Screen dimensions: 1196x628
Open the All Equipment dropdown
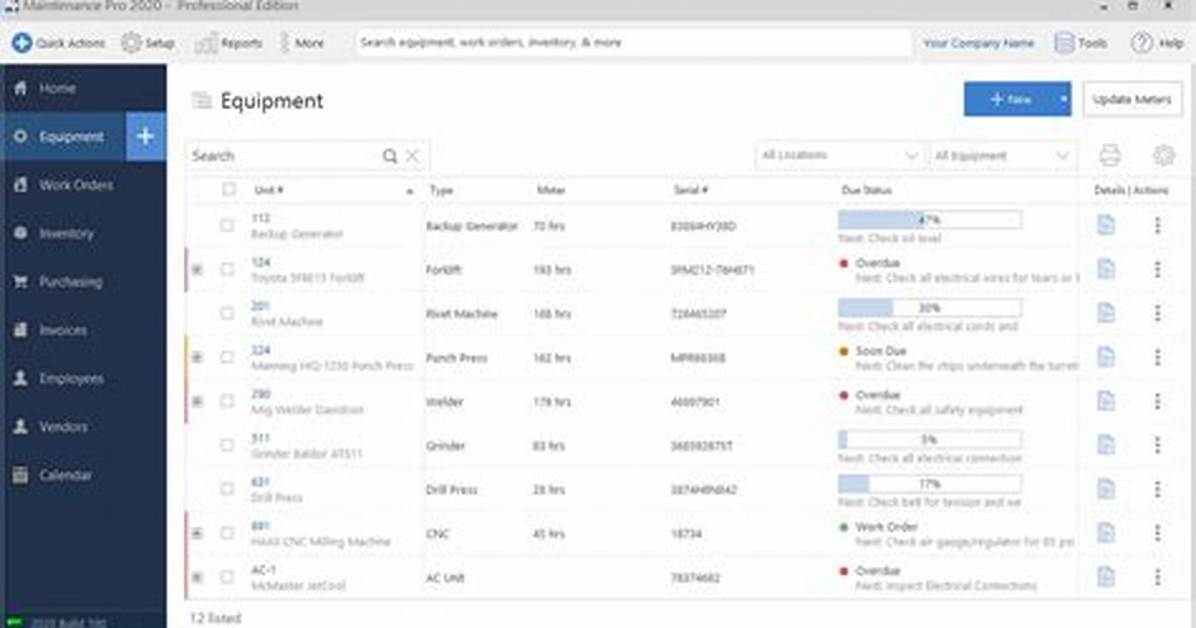[1002, 156]
